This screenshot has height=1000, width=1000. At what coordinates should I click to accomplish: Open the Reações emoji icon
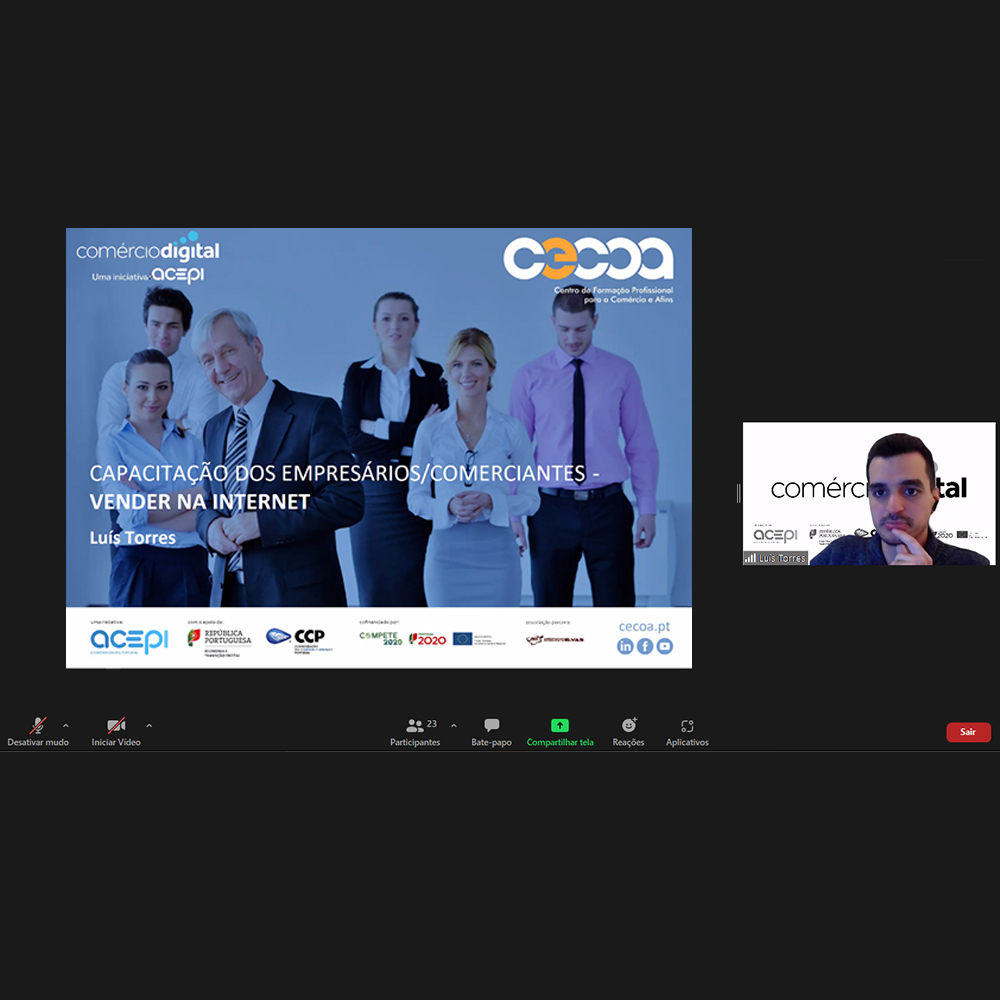628,726
